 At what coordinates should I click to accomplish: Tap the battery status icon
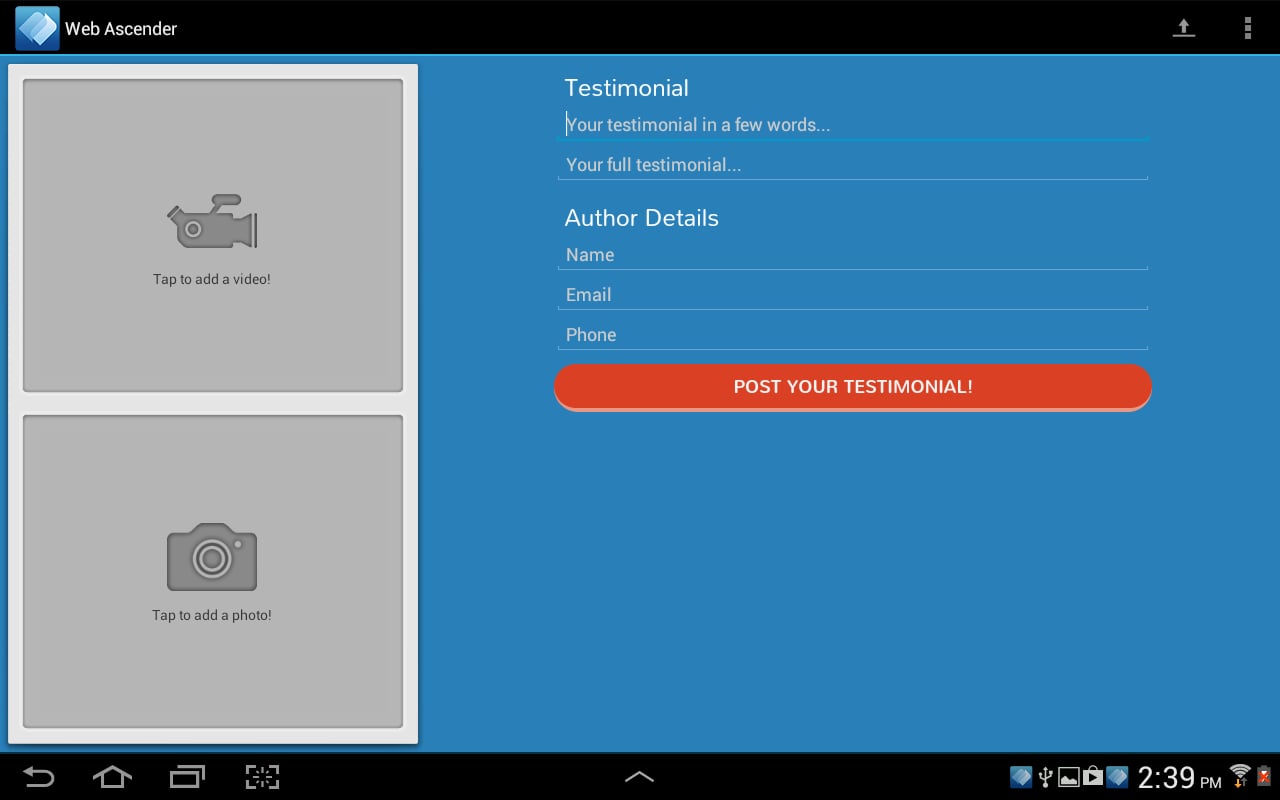pos(1264,776)
